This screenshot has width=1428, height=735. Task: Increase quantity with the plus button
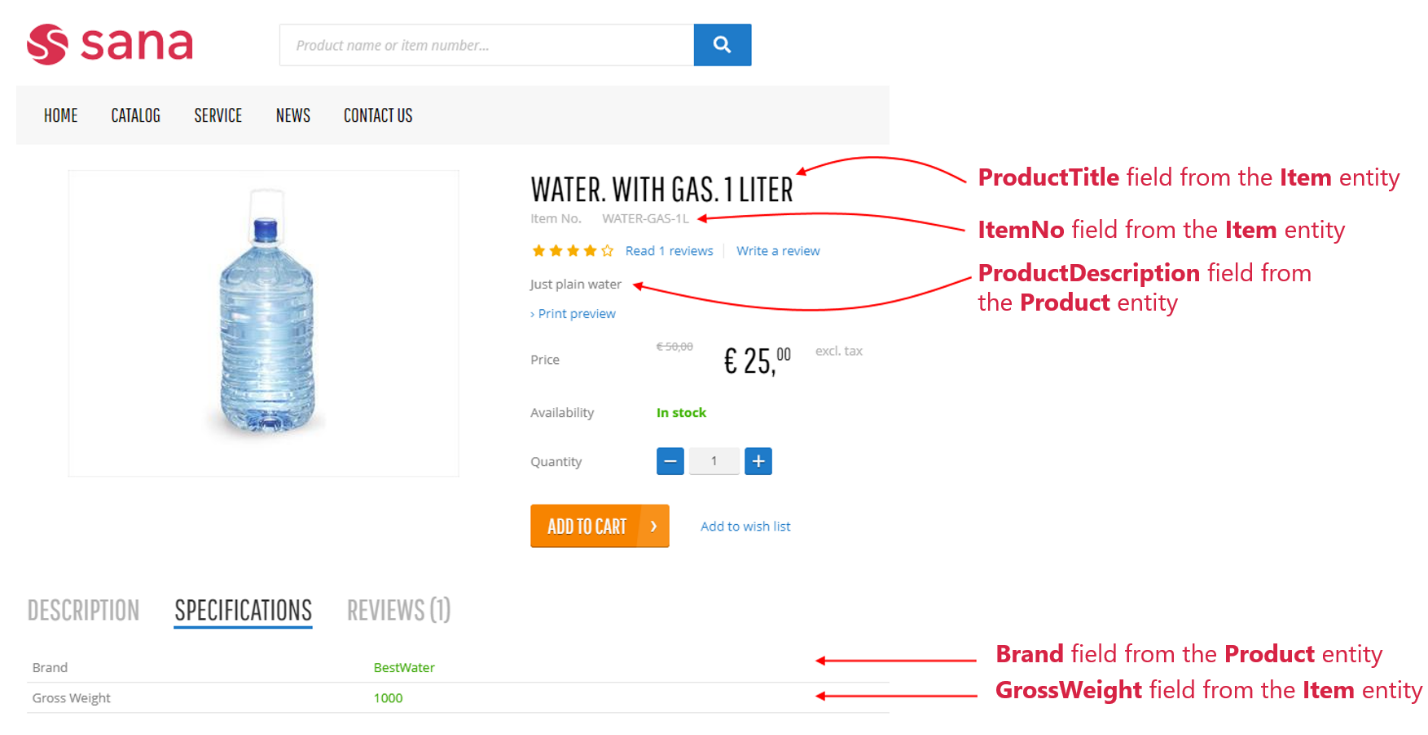758,461
